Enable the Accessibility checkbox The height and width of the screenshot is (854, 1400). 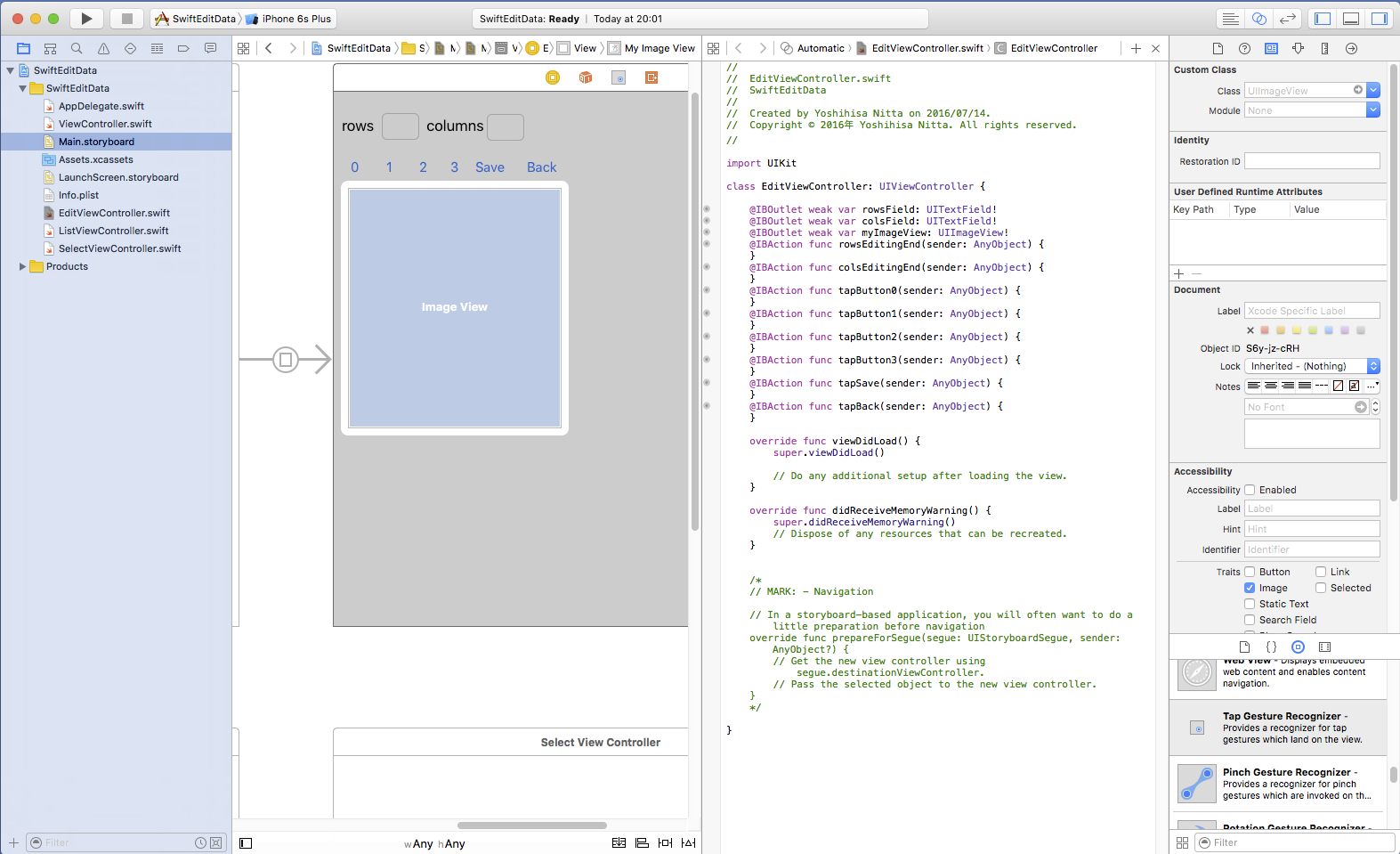(x=1250, y=490)
